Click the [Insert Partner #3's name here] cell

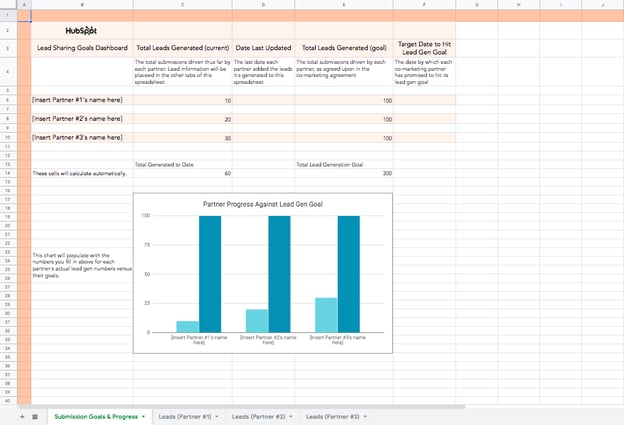[81, 137]
